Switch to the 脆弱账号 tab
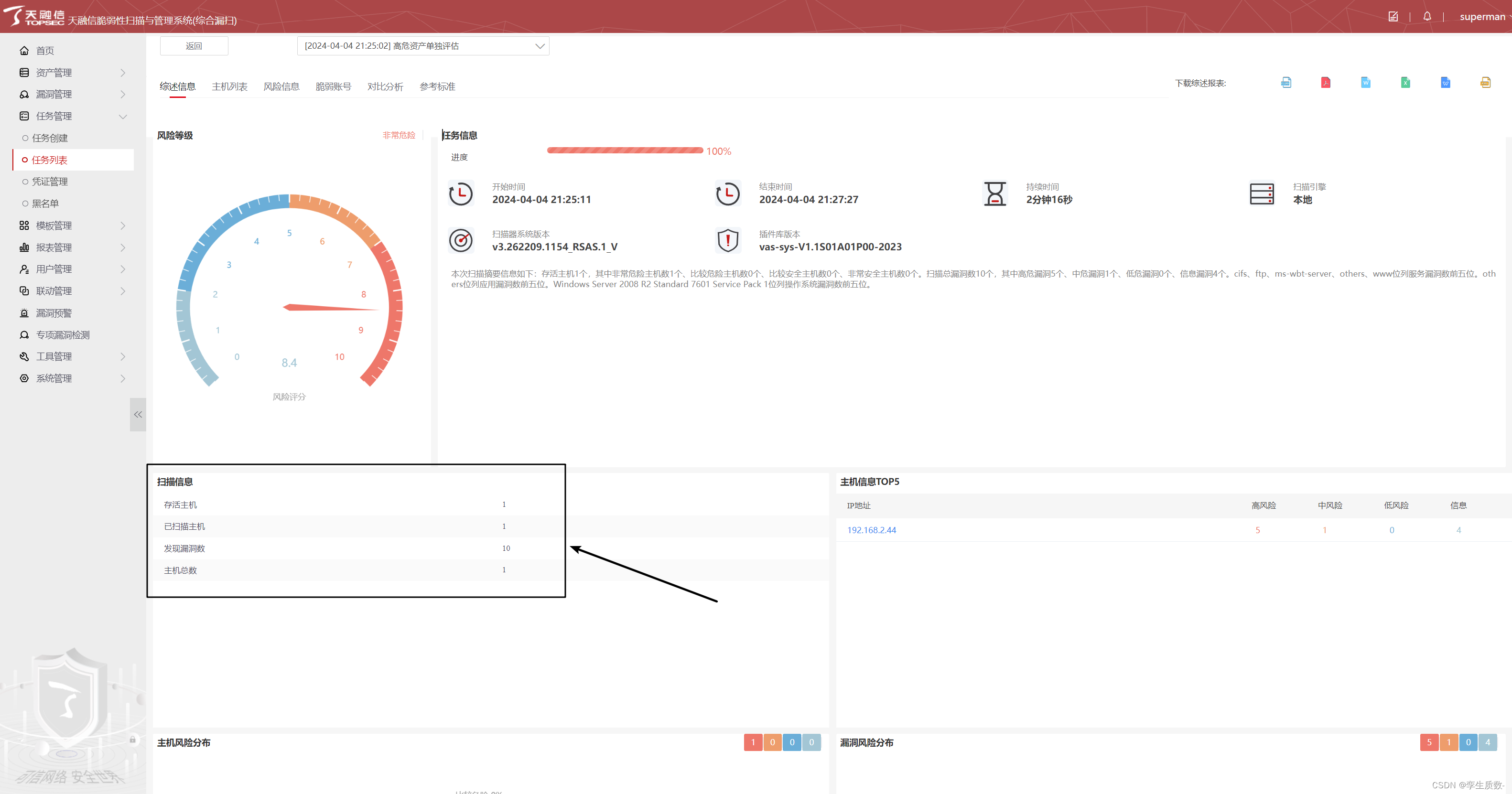 (333, 87)
